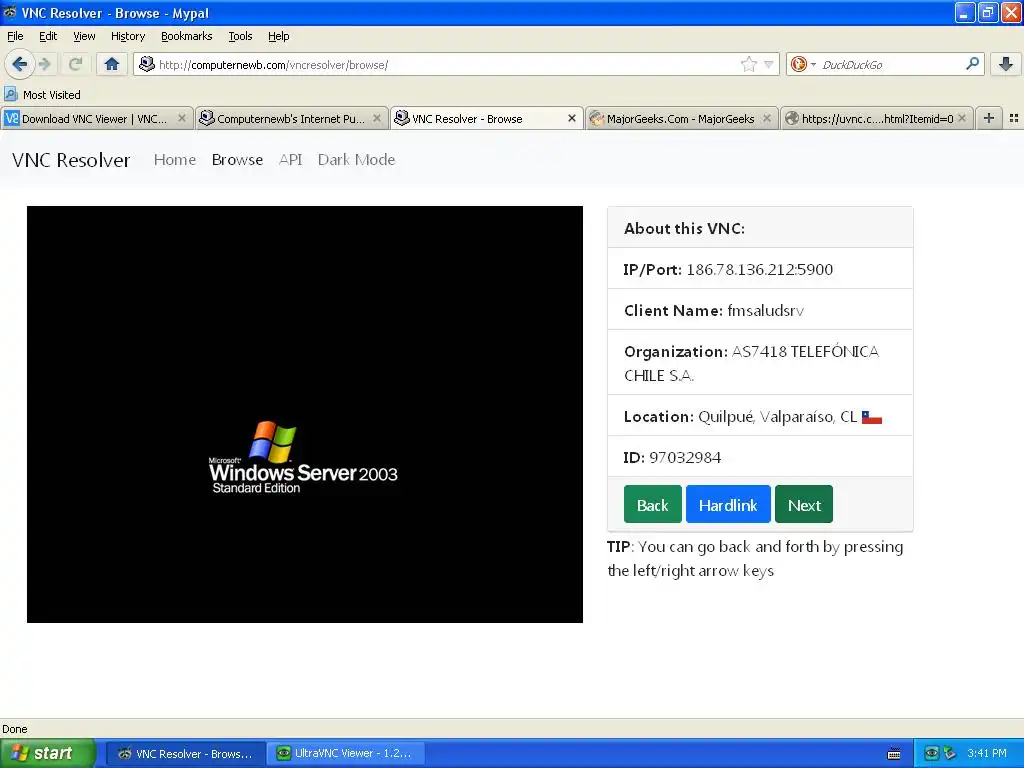Close the uvnc.com tab
The image size is (1024, 768).
[x=962, y=118]
